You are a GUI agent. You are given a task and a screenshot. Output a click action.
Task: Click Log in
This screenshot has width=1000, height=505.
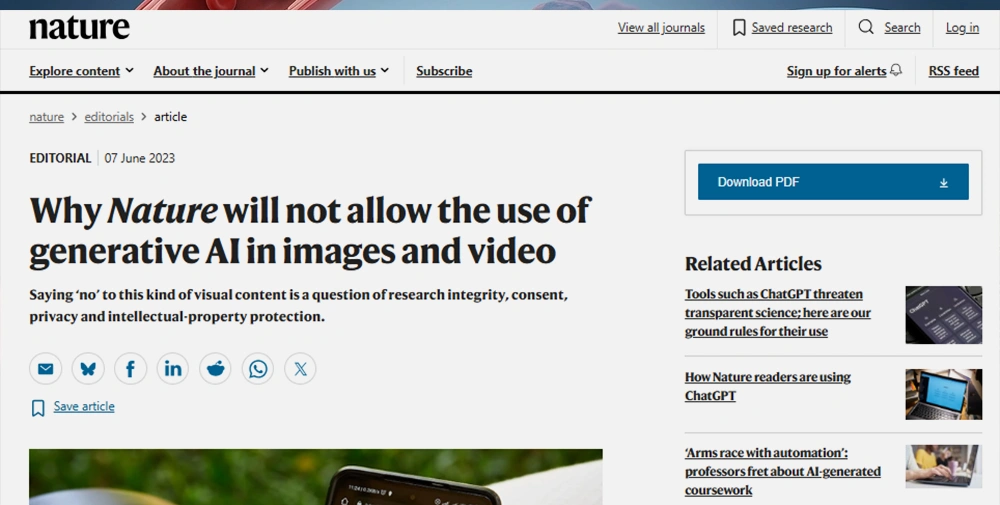click(x=962, y=27)
